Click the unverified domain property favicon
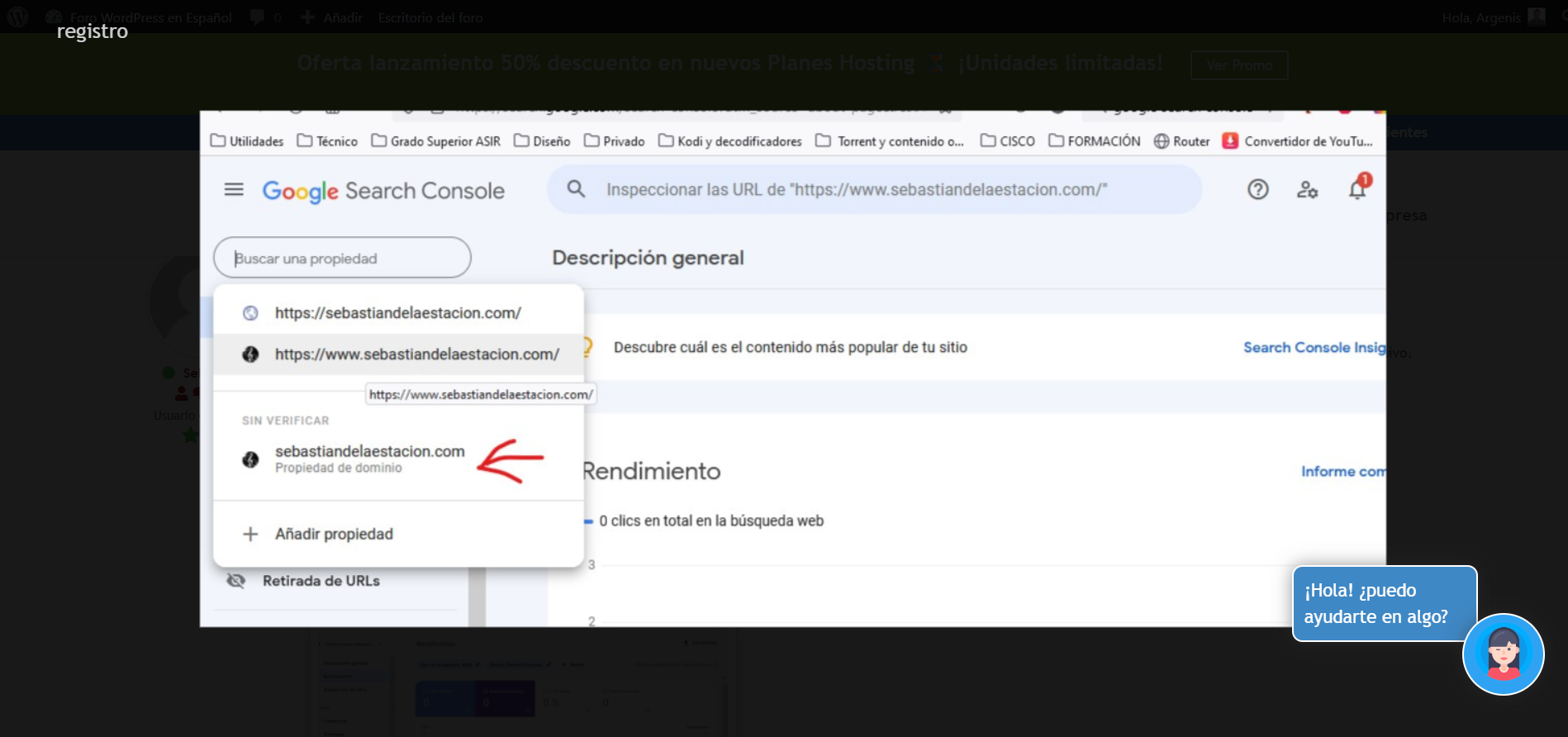1568x737 pixels. (x=250, y=459)
